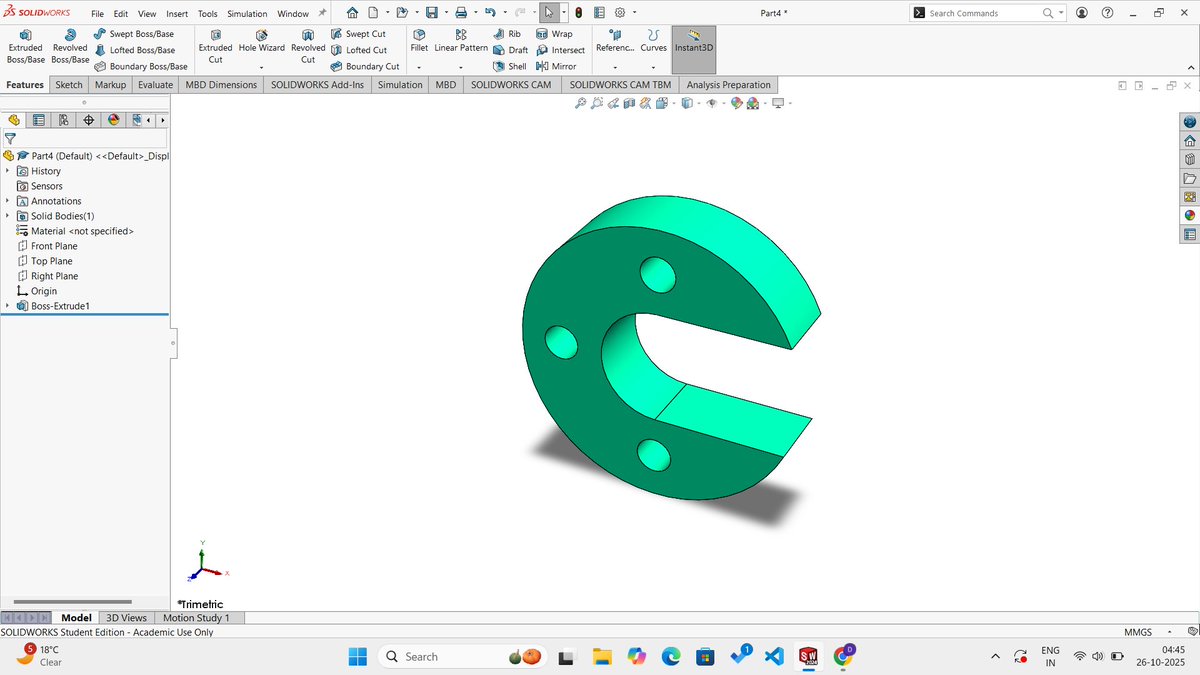Open dropdown under Linear Pattern
Image resolution: width=1200 pixels, height=675 pixels.
(461, 67)
